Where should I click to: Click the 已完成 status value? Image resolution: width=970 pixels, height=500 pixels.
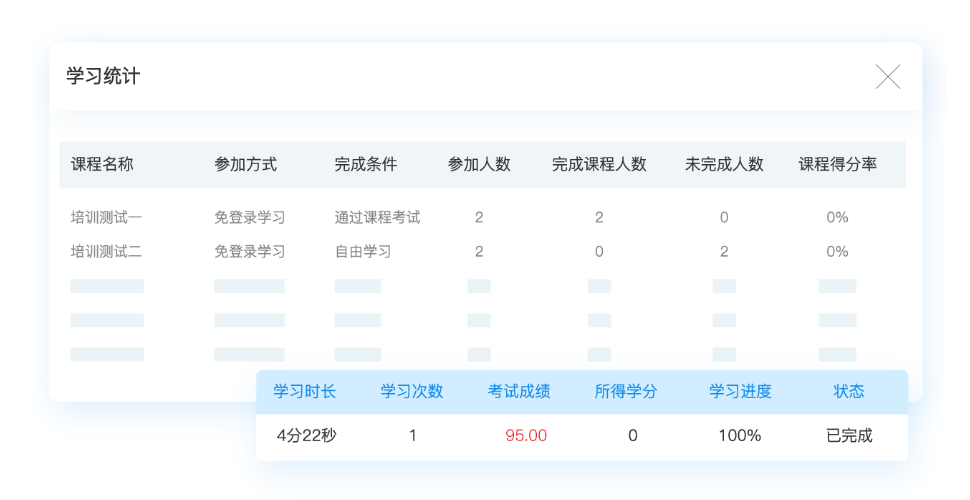[849, 436]
